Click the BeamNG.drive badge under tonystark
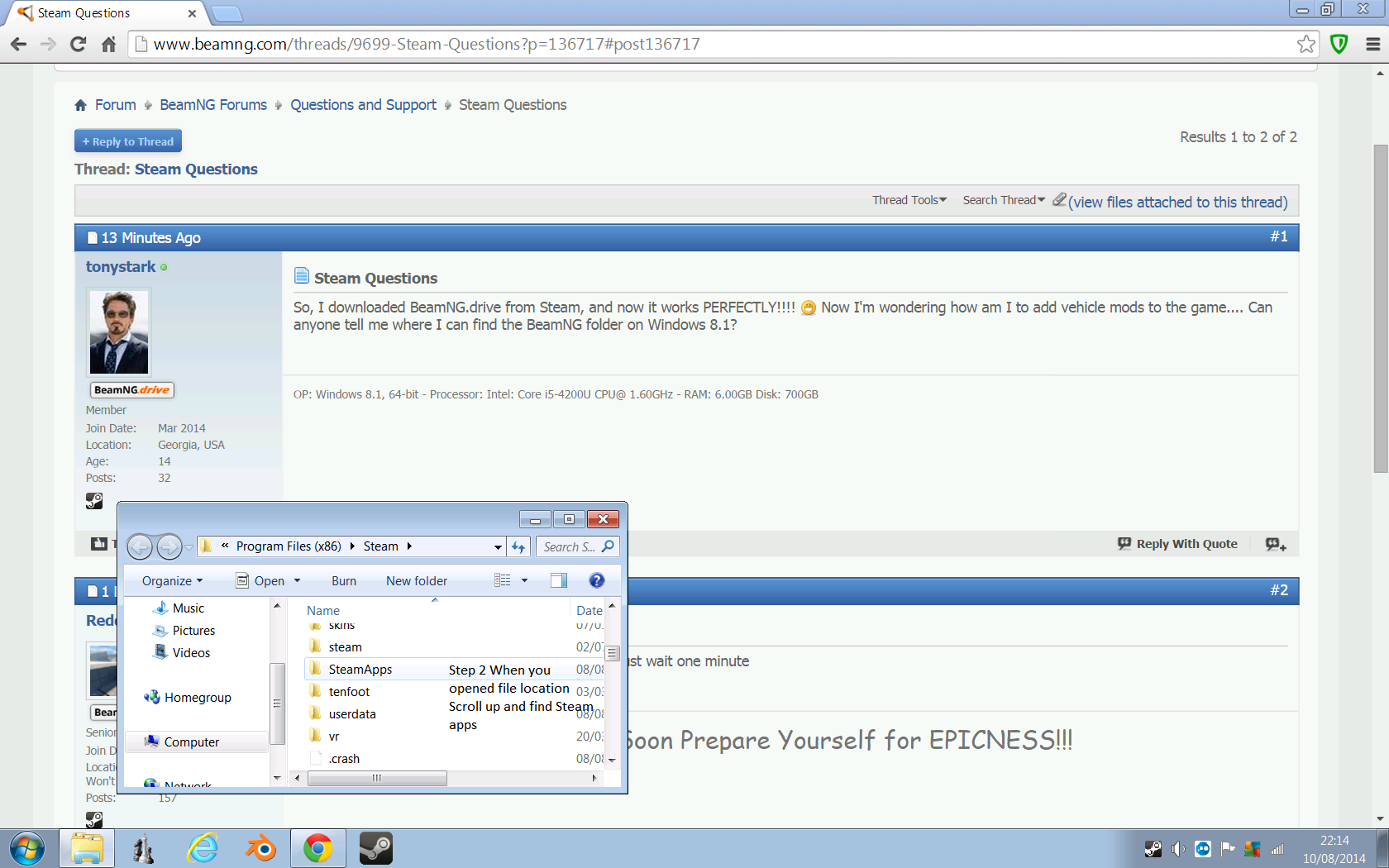1389x868 pixels. [x=131, y=390]
